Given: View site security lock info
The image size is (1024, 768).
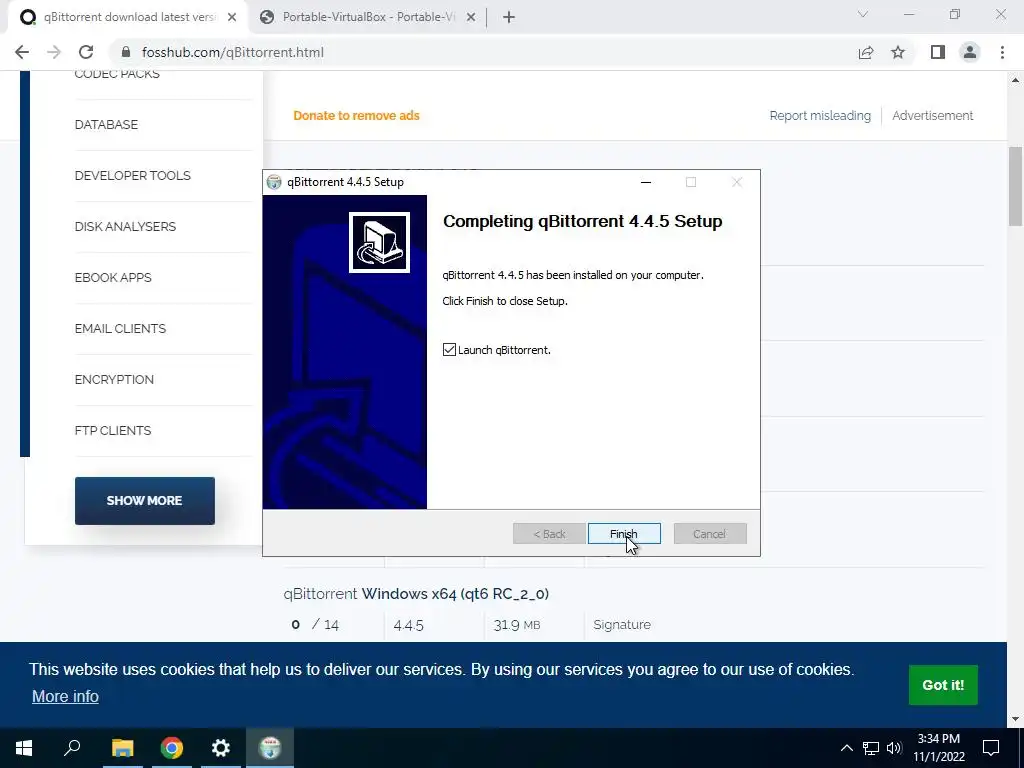Looking at the screenshot, I should tap(127, 52).
